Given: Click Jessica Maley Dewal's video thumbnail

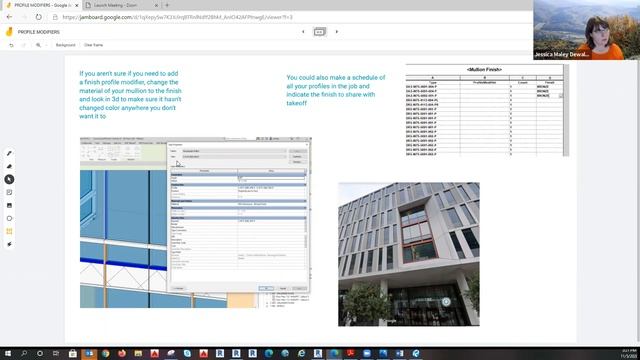Looking at the screenshot, I should (587, 30).
